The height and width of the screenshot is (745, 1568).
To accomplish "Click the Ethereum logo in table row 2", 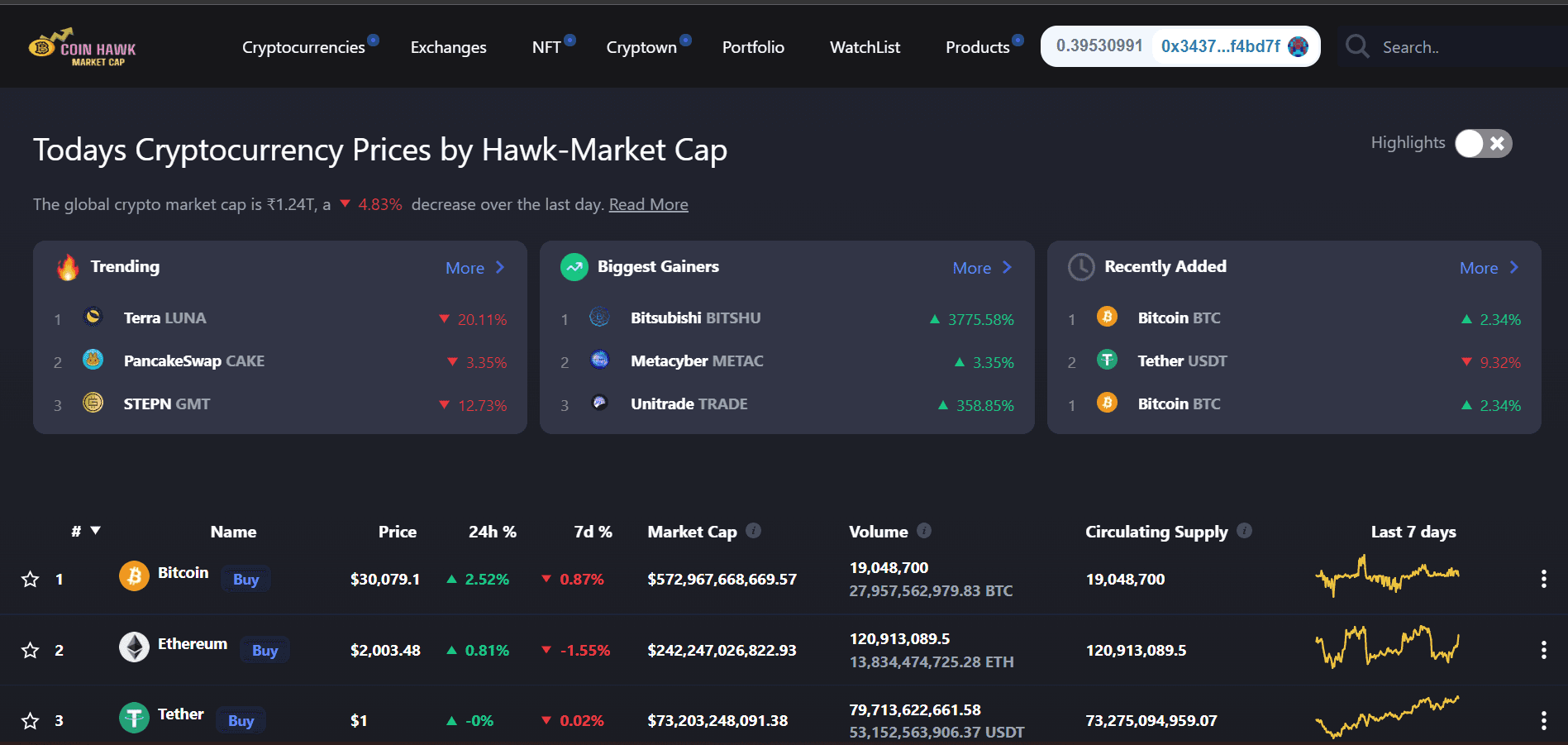I will (x=134, y=647).
